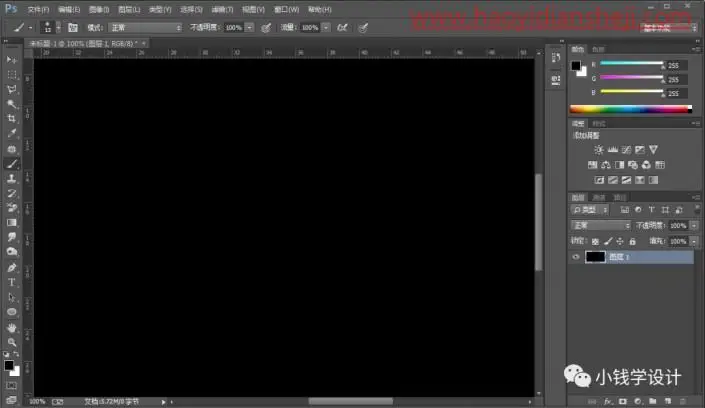The height and width of the screenshot is (408, 705).
Task: Select the Lasso tool
Action: (12, 90)
